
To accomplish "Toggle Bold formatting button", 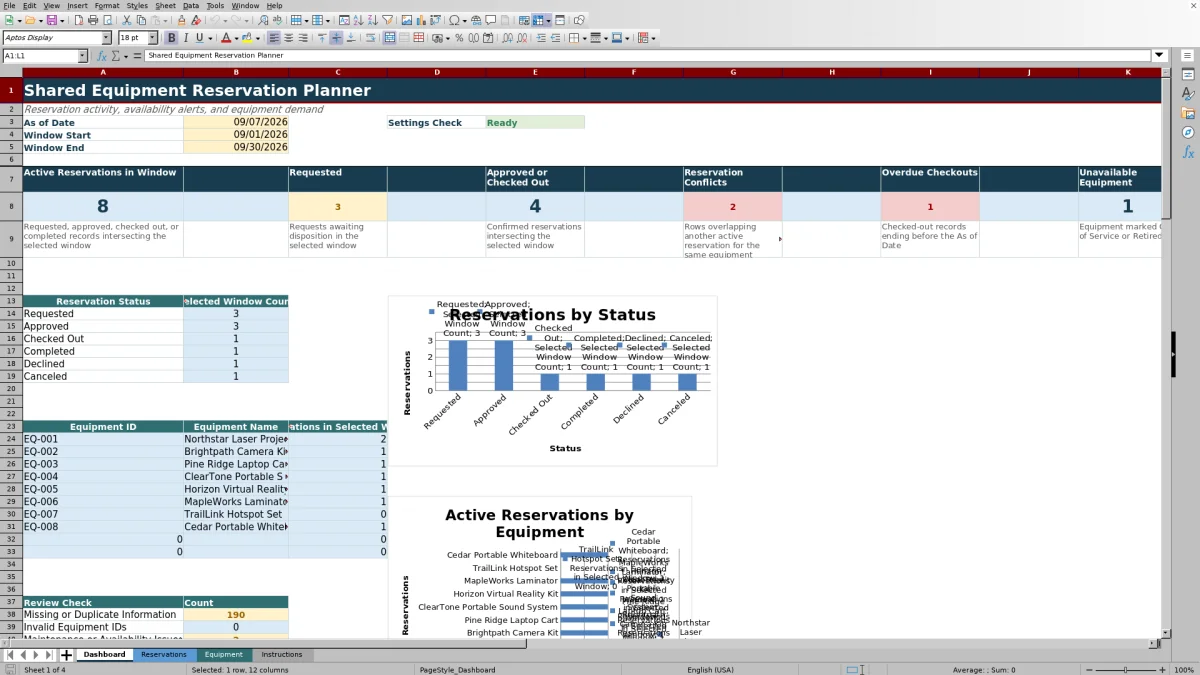I will click(171, 38).
